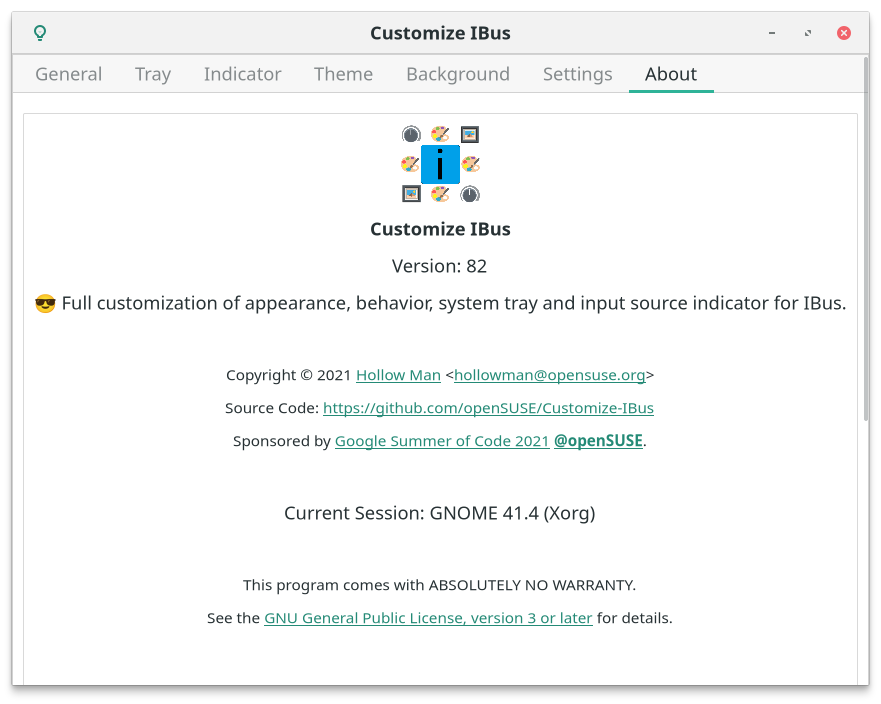Viewport: 881px width, 704px height.
Task: Click the hollowman@opensuse.org email link
Action: point(550,375)
